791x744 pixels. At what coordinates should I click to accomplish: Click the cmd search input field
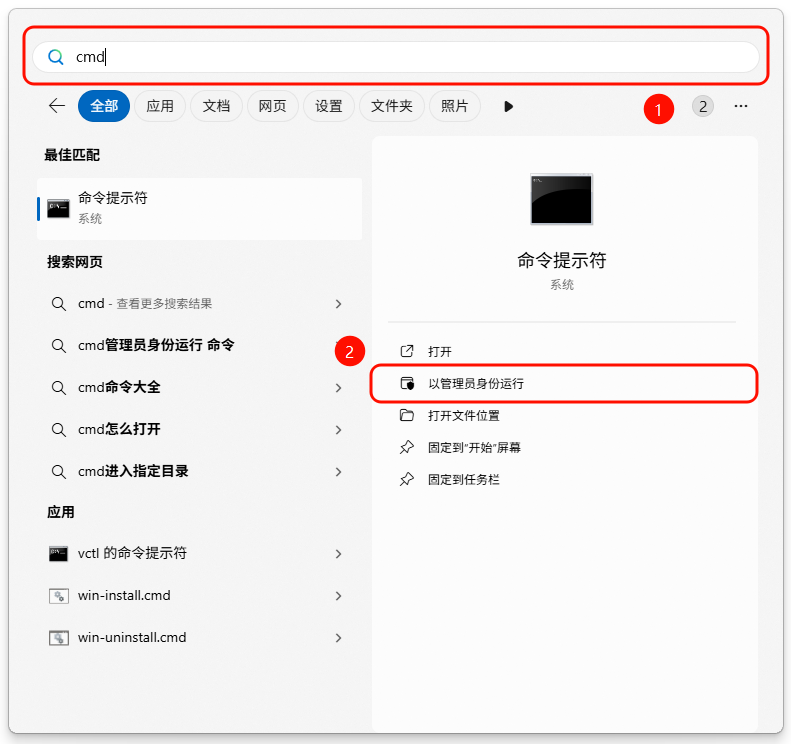(396, 57)
